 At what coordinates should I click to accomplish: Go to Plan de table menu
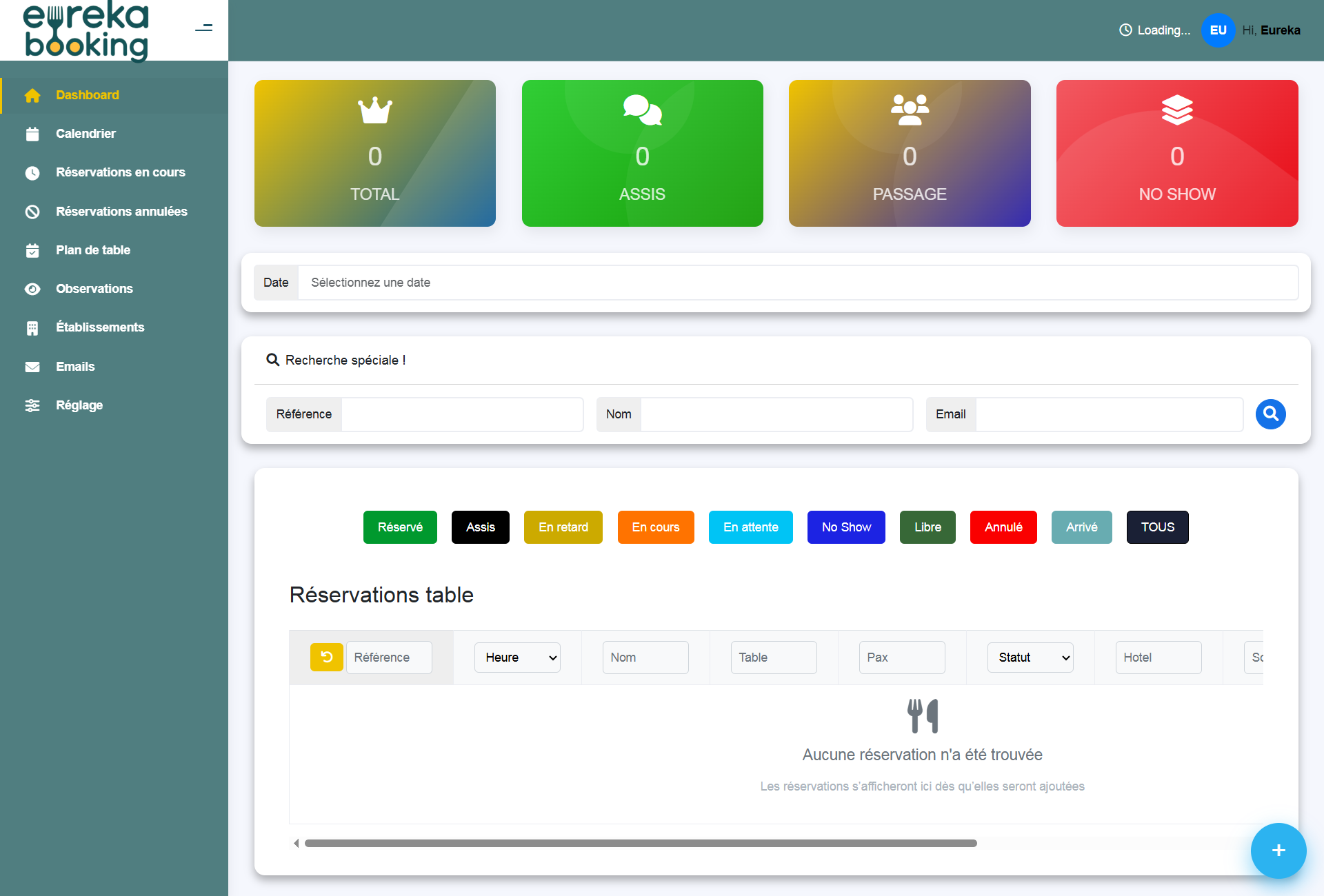[93, 250]
